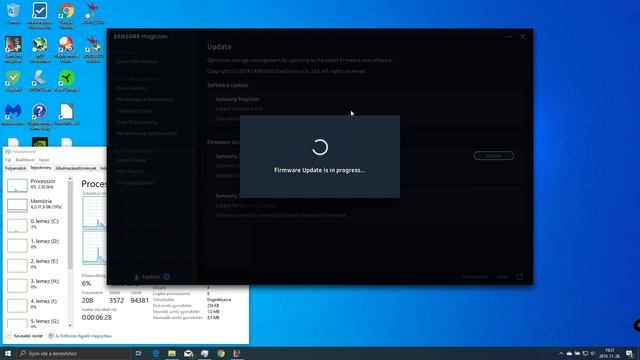Open the Mail app on the taskbar
640x360 pixels.
tap(188, 353)
